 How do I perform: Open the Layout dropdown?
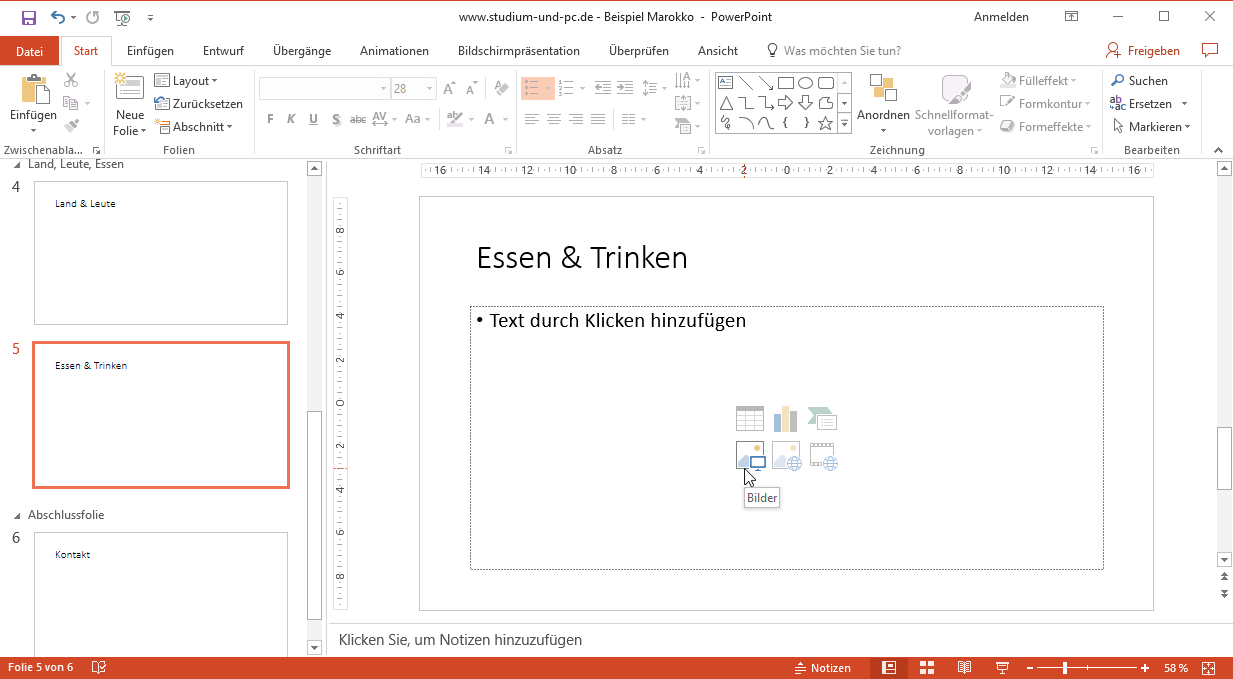[x=186, y=81]
